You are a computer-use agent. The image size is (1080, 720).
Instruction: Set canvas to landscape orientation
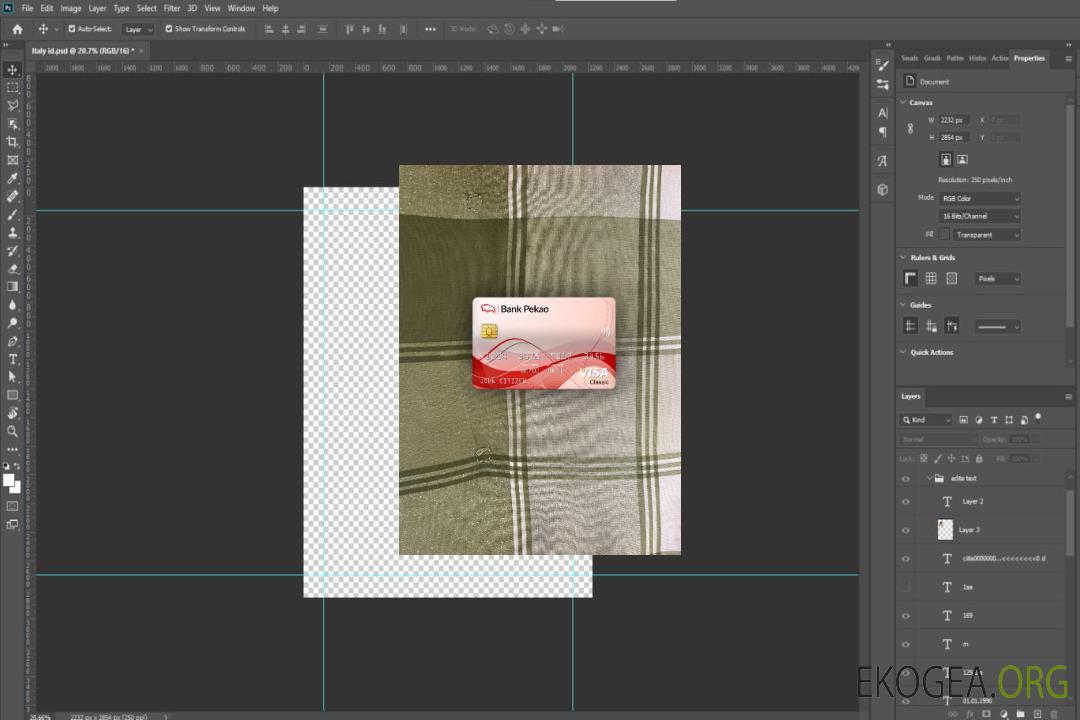962,159
